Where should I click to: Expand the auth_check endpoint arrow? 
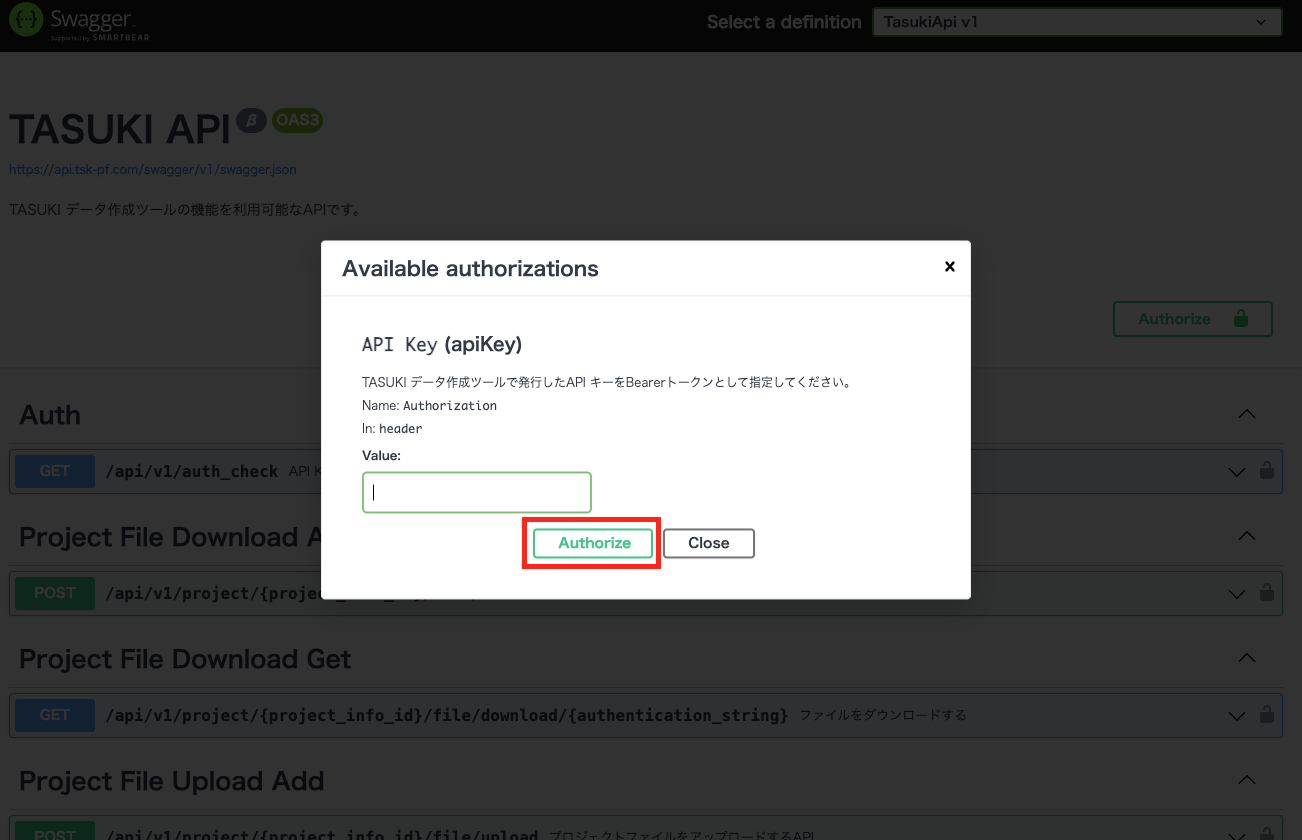pos(1237,472)
